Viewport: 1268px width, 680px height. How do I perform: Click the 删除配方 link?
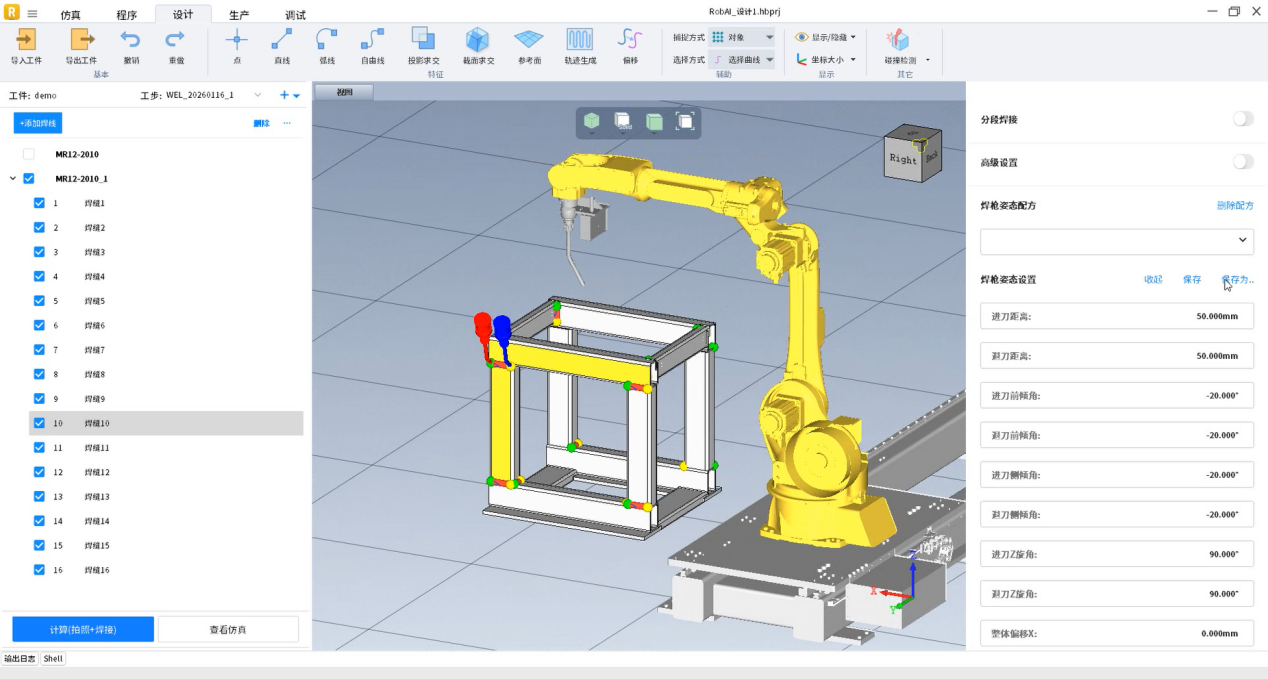(x=1234, y=205)
